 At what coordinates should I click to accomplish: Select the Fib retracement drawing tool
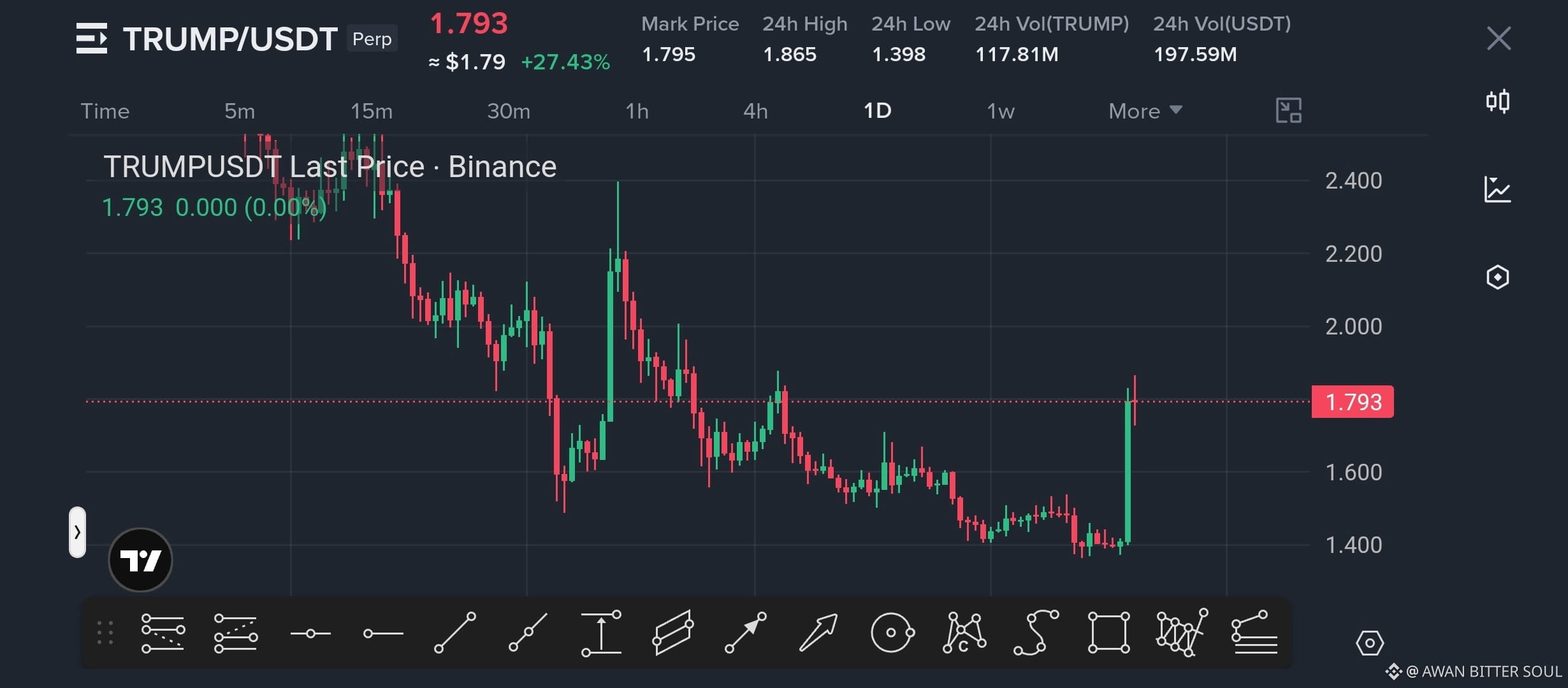[x=163, y=633]
